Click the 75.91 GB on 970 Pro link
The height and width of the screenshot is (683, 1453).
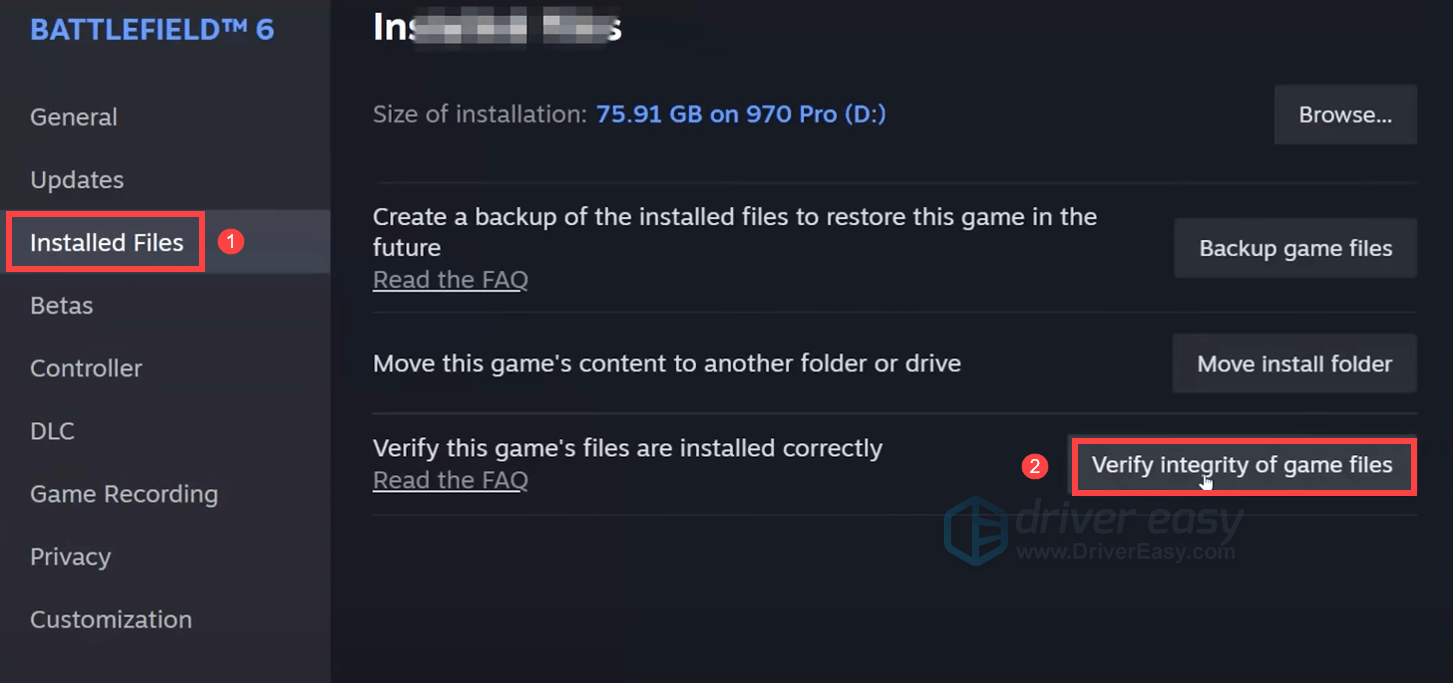740,114
